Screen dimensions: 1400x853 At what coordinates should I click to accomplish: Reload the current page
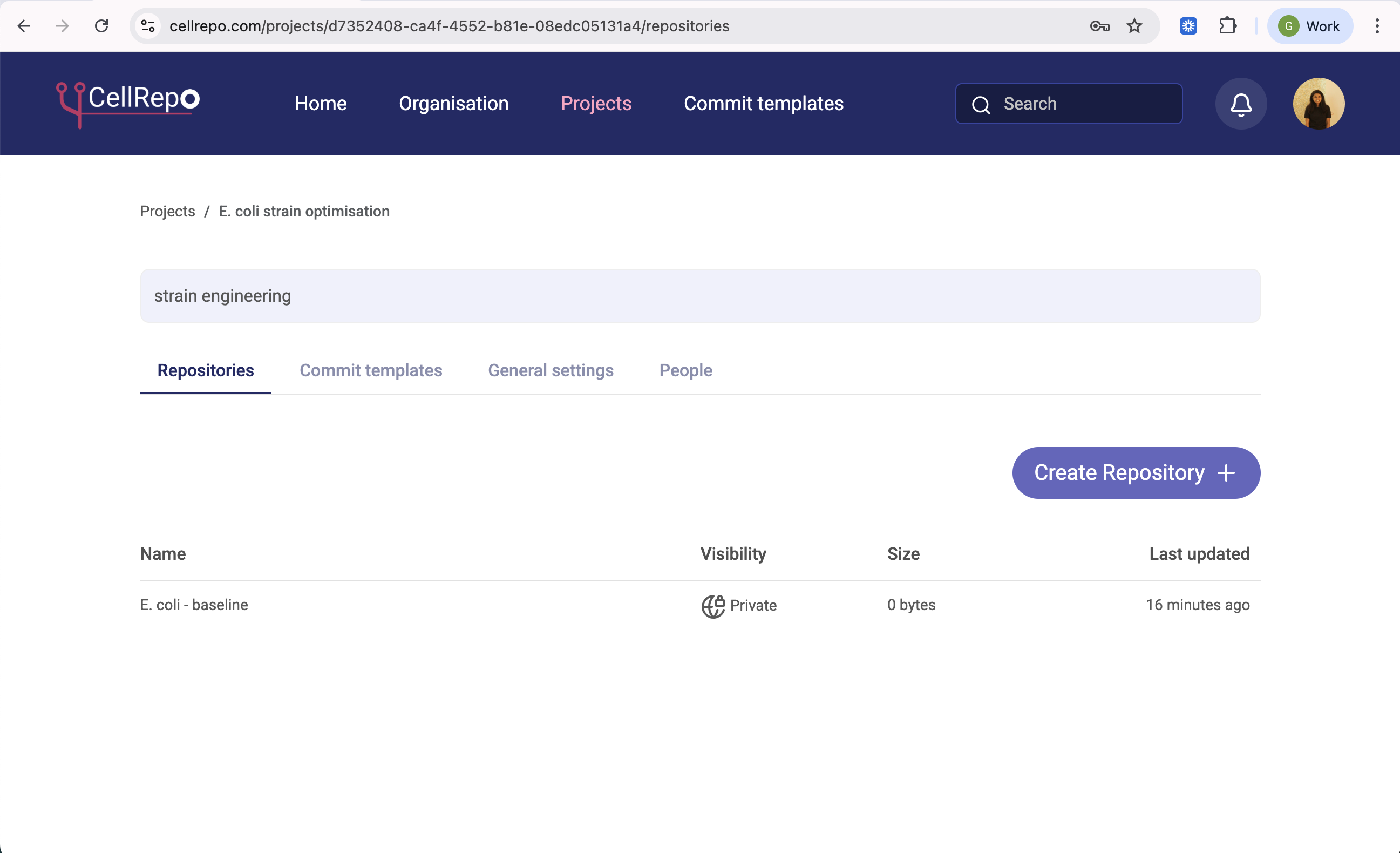pyautogui.click(x=101, y=25)
